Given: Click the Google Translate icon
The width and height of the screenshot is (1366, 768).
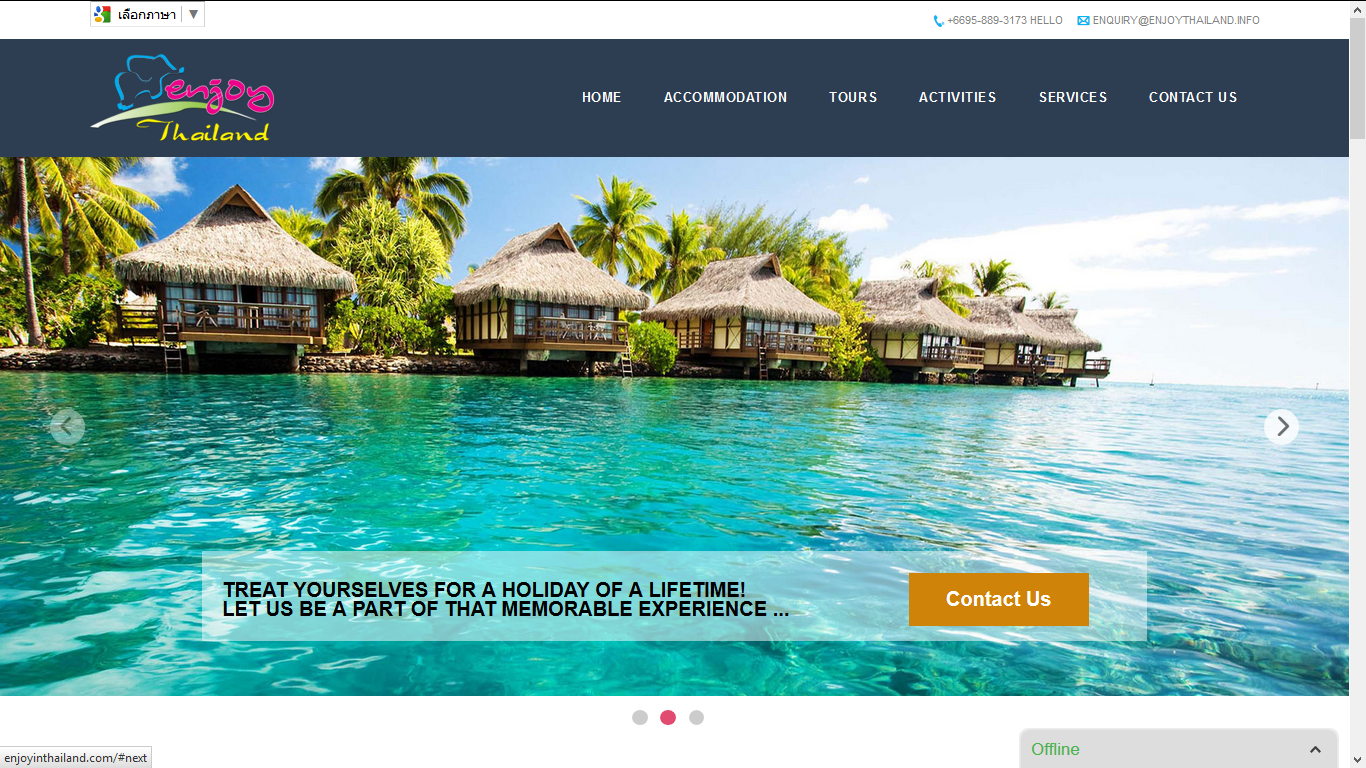Looking at the screenshot, I should tap(102, 14).
